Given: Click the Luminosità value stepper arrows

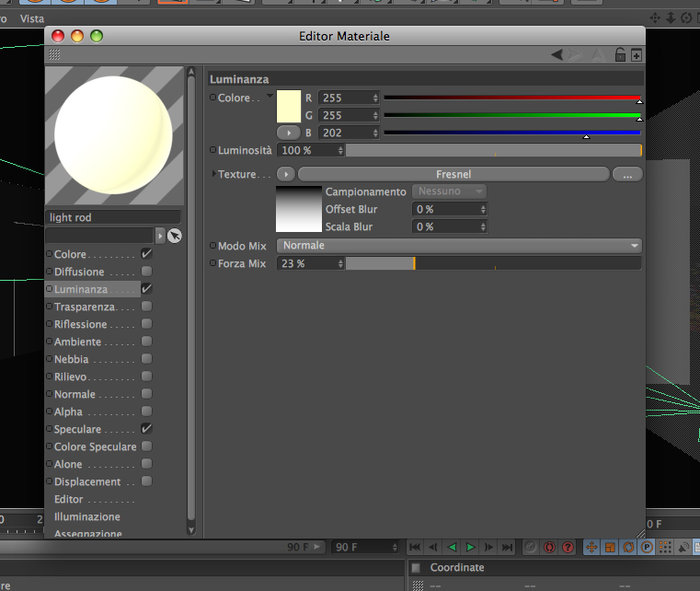Looking at the screenshot, I should coord(341,150).
